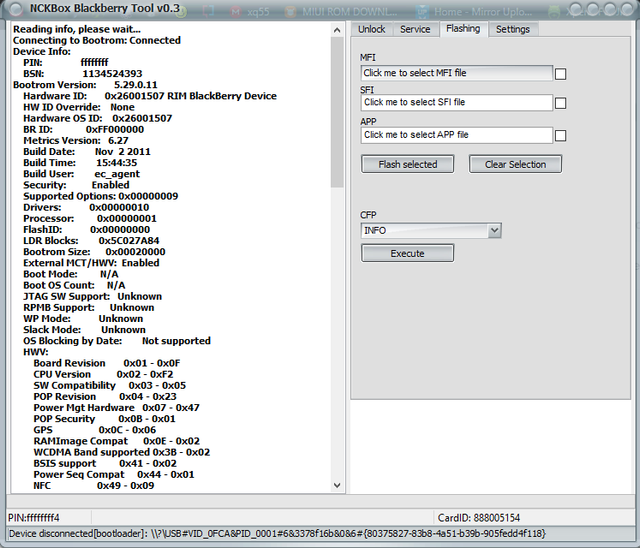Viewport: 640px width, 548px height.
Task: Click the Security: Enabled line
Action: coord(76,185)
